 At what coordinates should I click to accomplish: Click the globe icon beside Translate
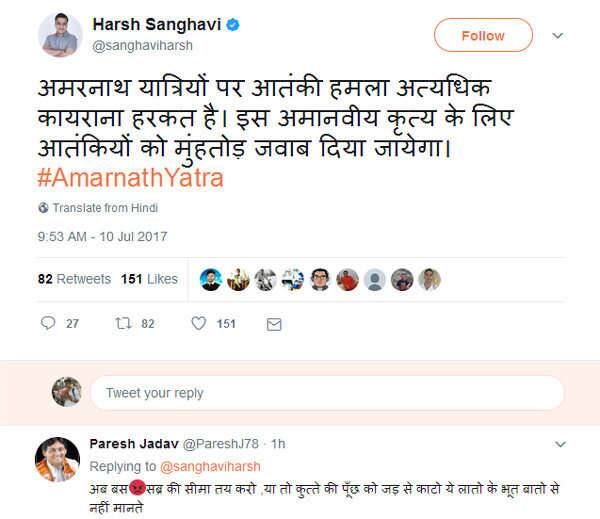point(43,208)
